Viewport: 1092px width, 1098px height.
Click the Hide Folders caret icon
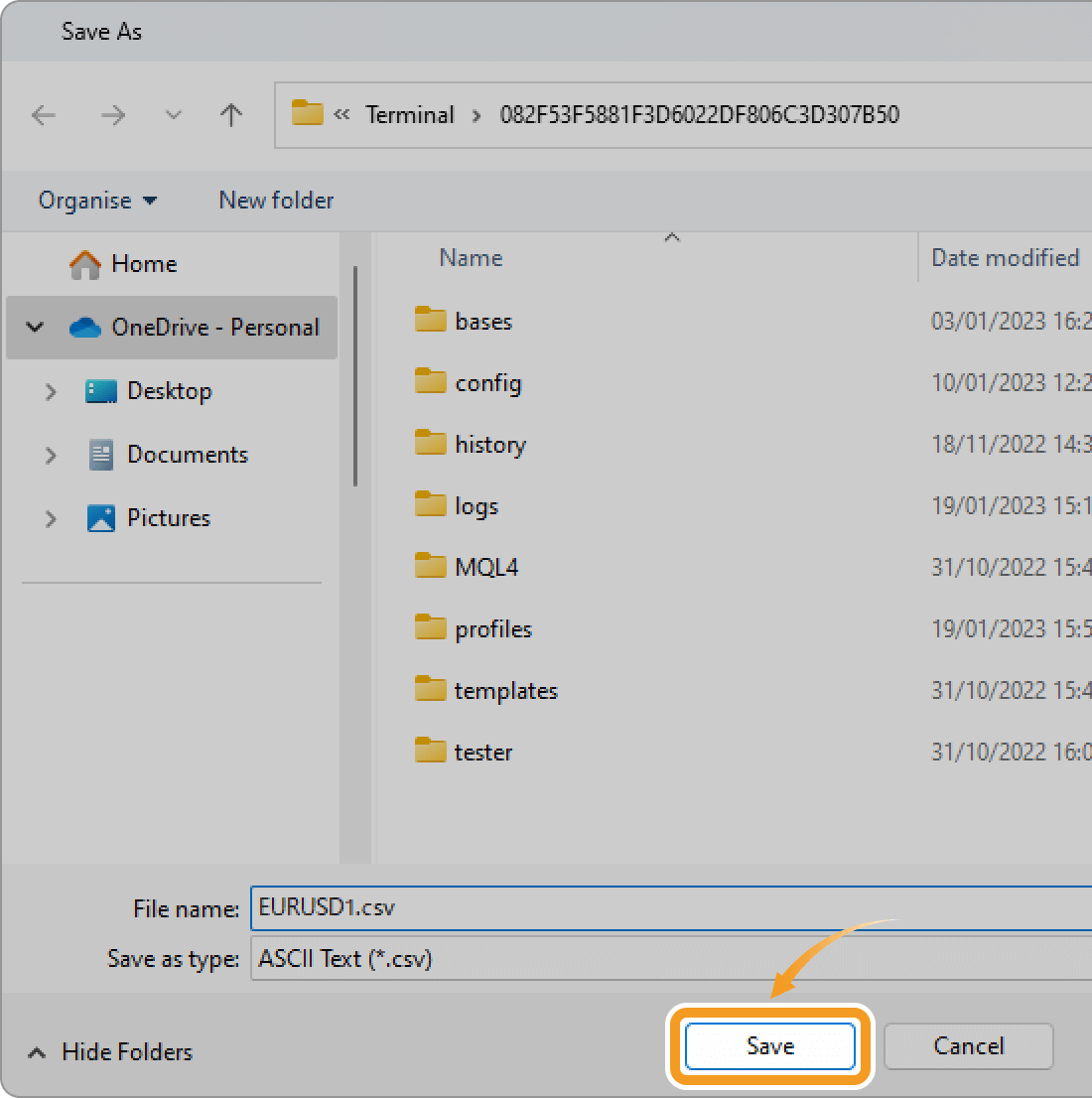[37, 1052]
